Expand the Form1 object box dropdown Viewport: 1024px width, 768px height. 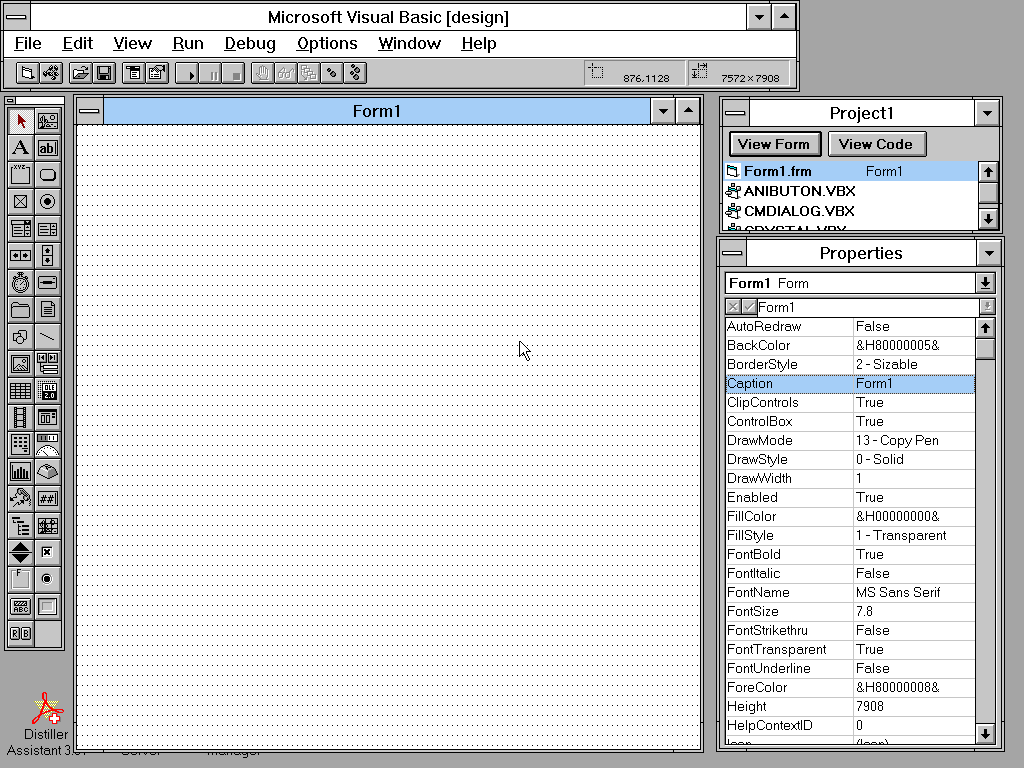click(985, 283)
